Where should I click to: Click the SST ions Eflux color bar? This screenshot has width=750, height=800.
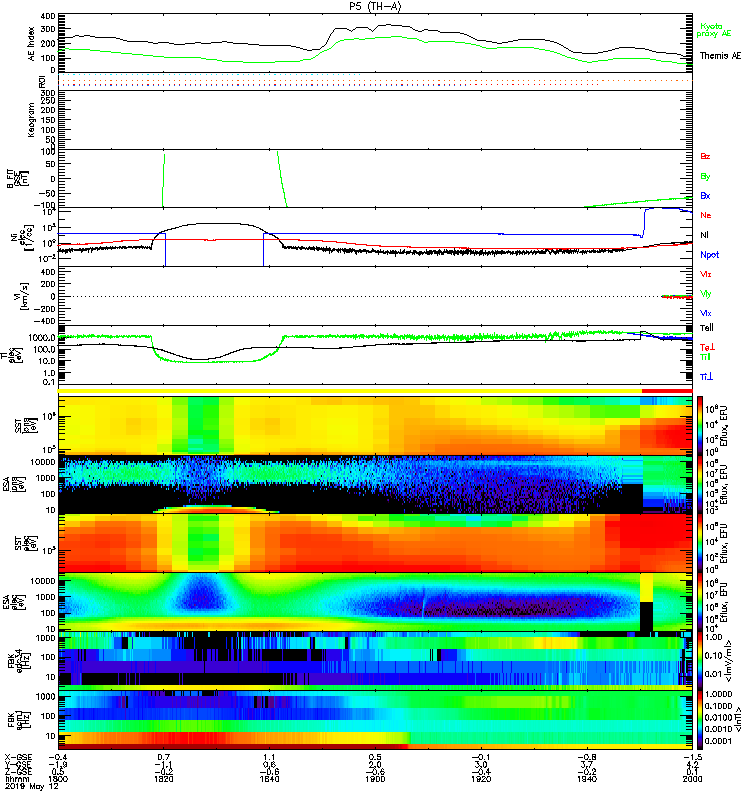coord(699,425)
